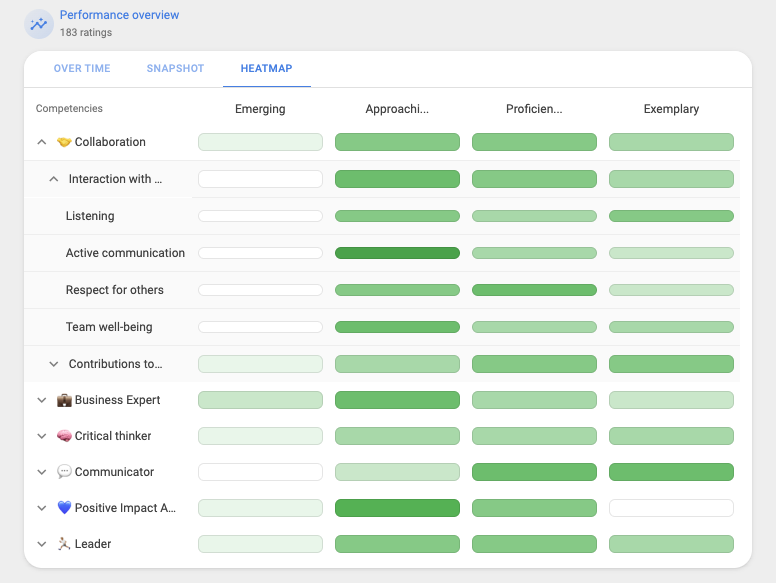The width and height of the screenshot is (776, 583).
Task: Click the Exemplary column header
Action: [671, 109]
